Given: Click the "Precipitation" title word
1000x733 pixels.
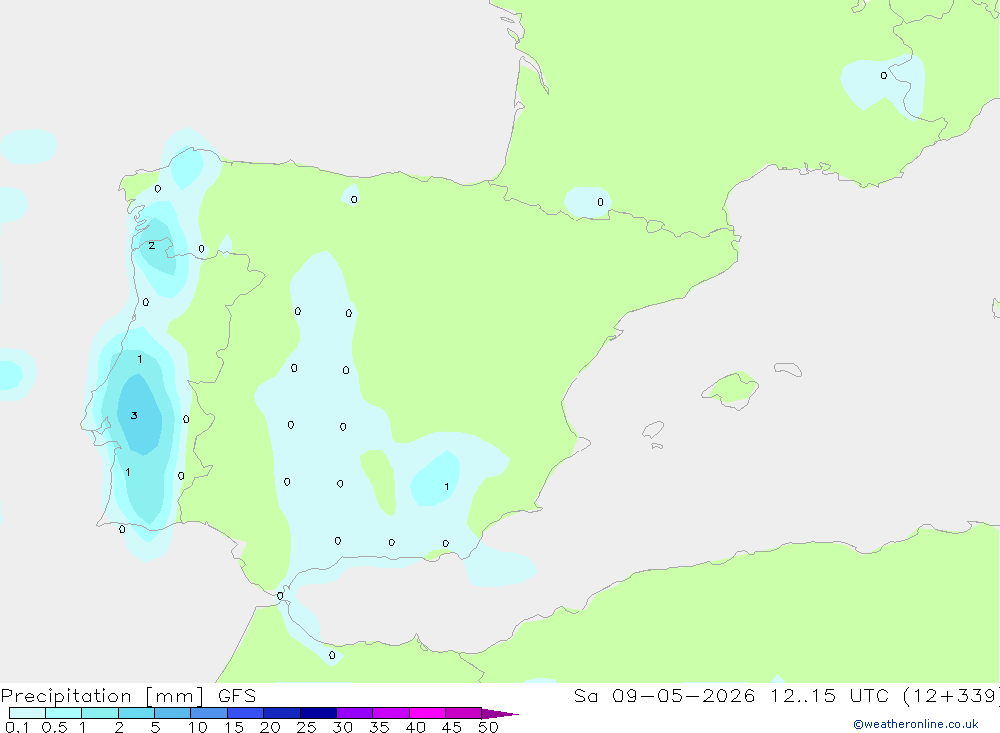Looking at the screenshot, I should tap(66, 696).
